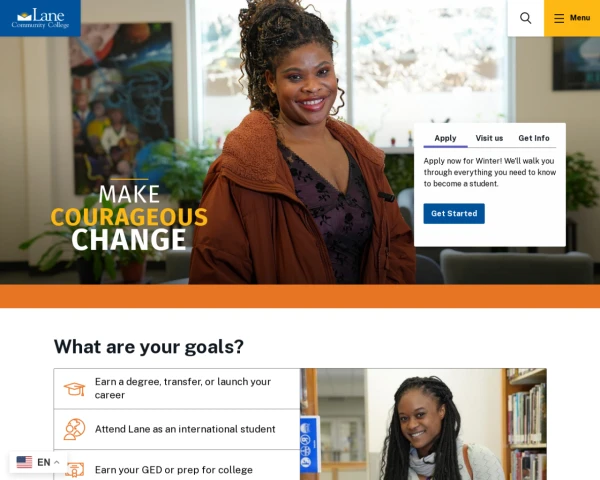Select Earn a degree, transfer, or launch career
This screenshot has height=480, width=600.
click(177, 389)
